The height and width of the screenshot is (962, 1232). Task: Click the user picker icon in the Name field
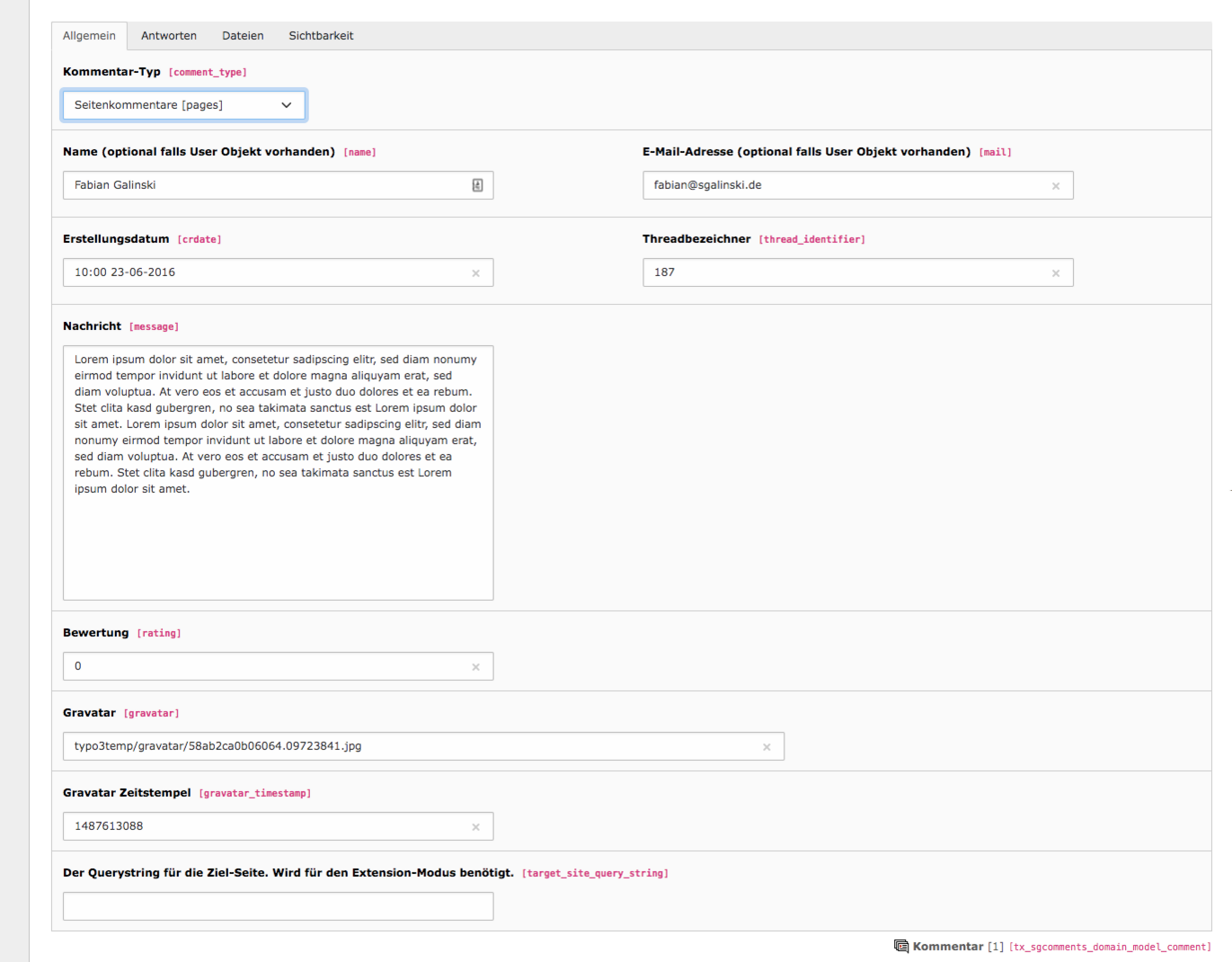pyautogui.click(x=475, y=185)
